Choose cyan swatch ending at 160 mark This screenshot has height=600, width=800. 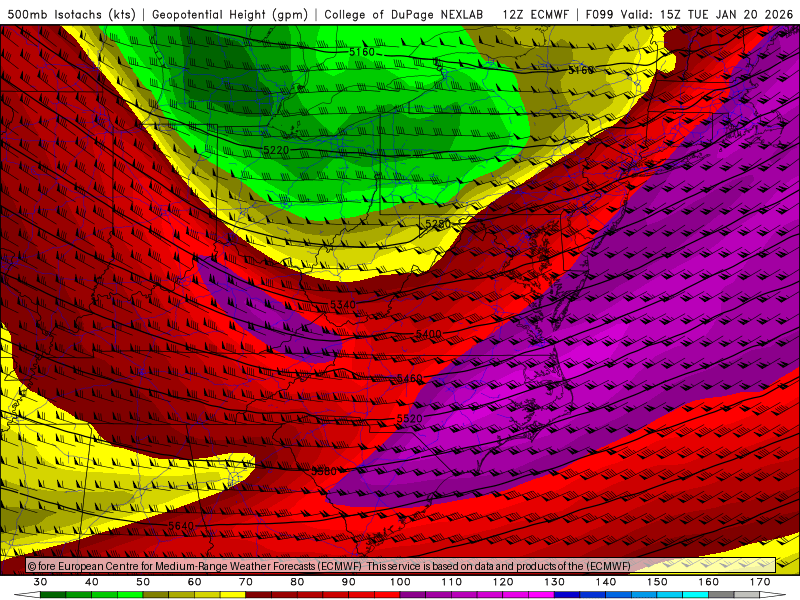coord(695,594)
